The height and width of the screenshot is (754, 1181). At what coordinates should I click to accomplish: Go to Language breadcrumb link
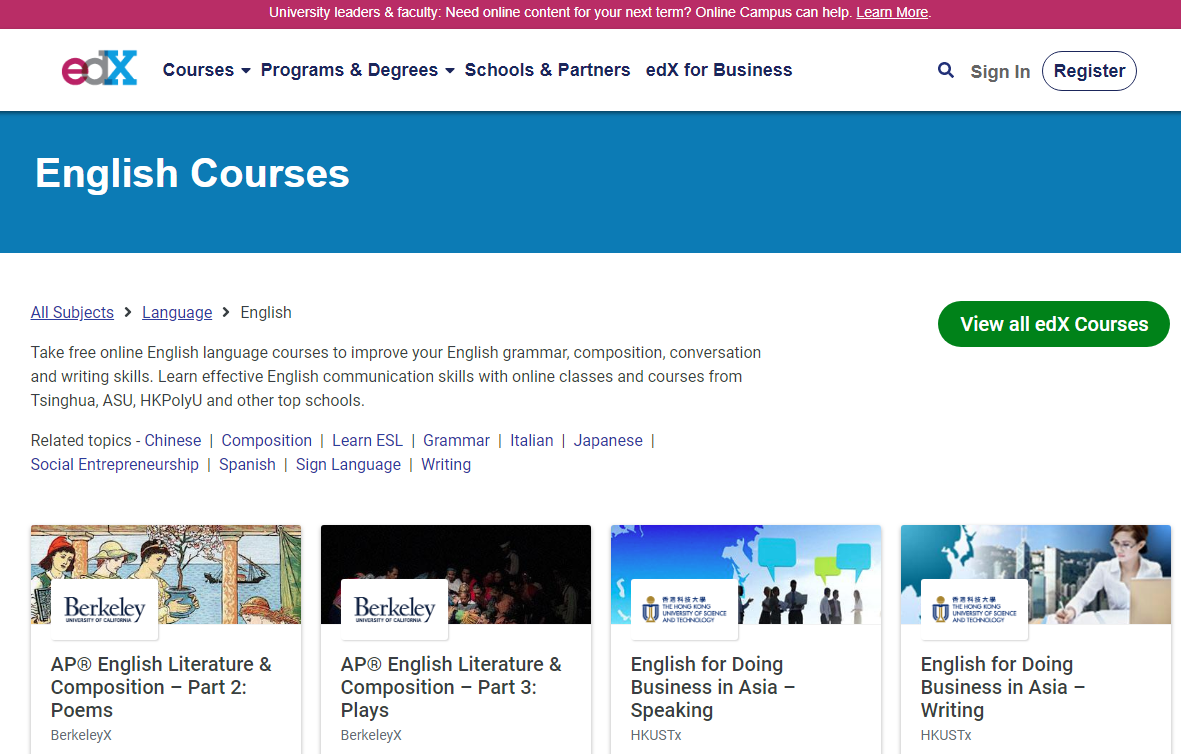coord(177,313)
